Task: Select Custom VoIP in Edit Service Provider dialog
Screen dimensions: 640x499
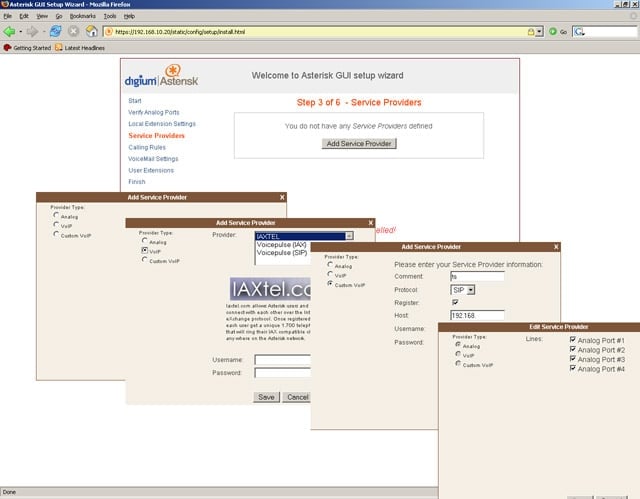Action: (458, 363)
